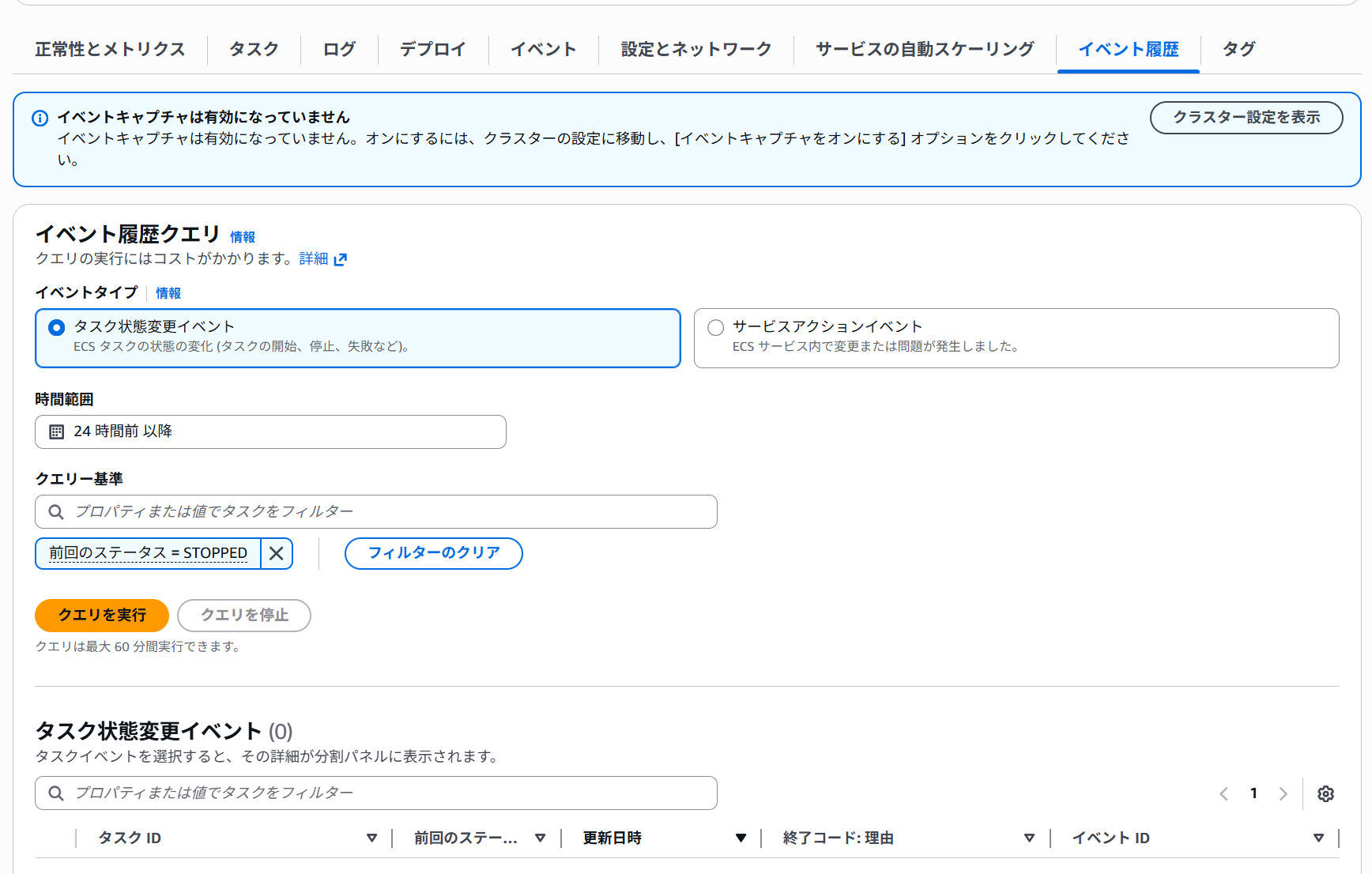This screenshot has height=874, width=1372.
Task: Click the クエリを停止 button
Action: coord(244,616)
